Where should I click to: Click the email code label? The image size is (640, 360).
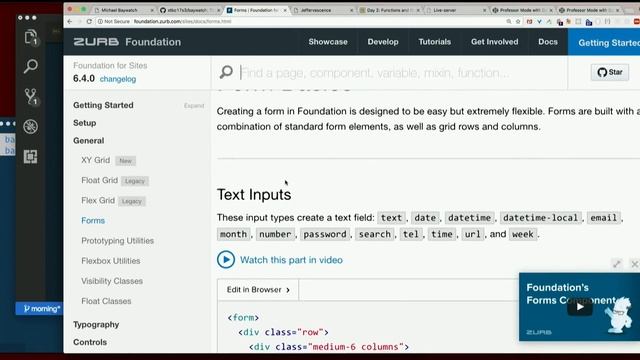(x=603, y=218)
